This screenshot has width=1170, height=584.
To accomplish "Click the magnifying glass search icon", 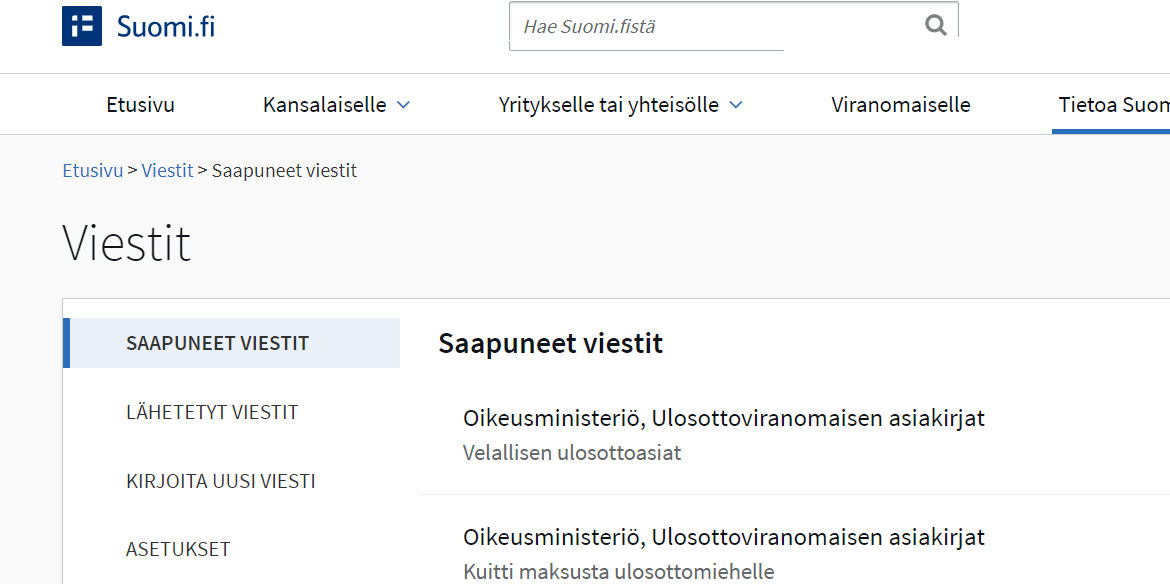I will click(x=935, y=25).
